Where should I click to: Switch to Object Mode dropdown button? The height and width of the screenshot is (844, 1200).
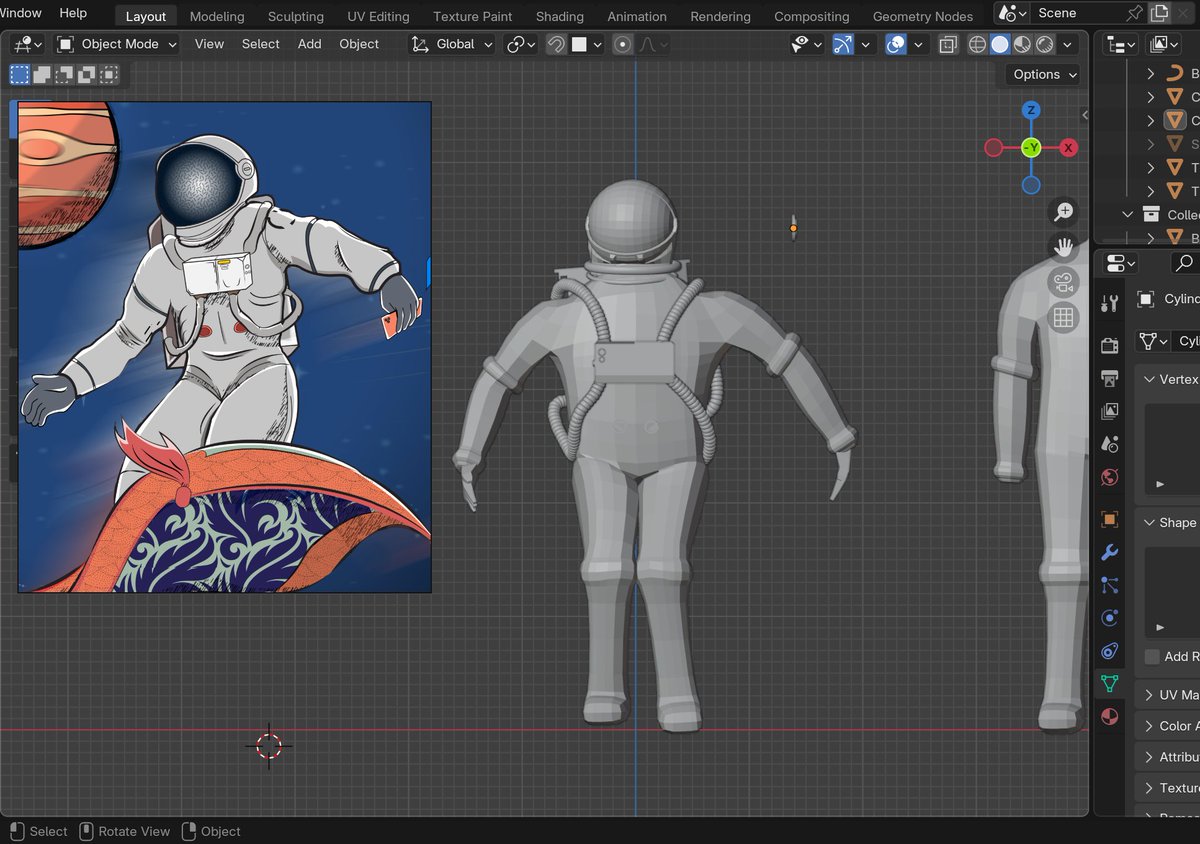115,44
